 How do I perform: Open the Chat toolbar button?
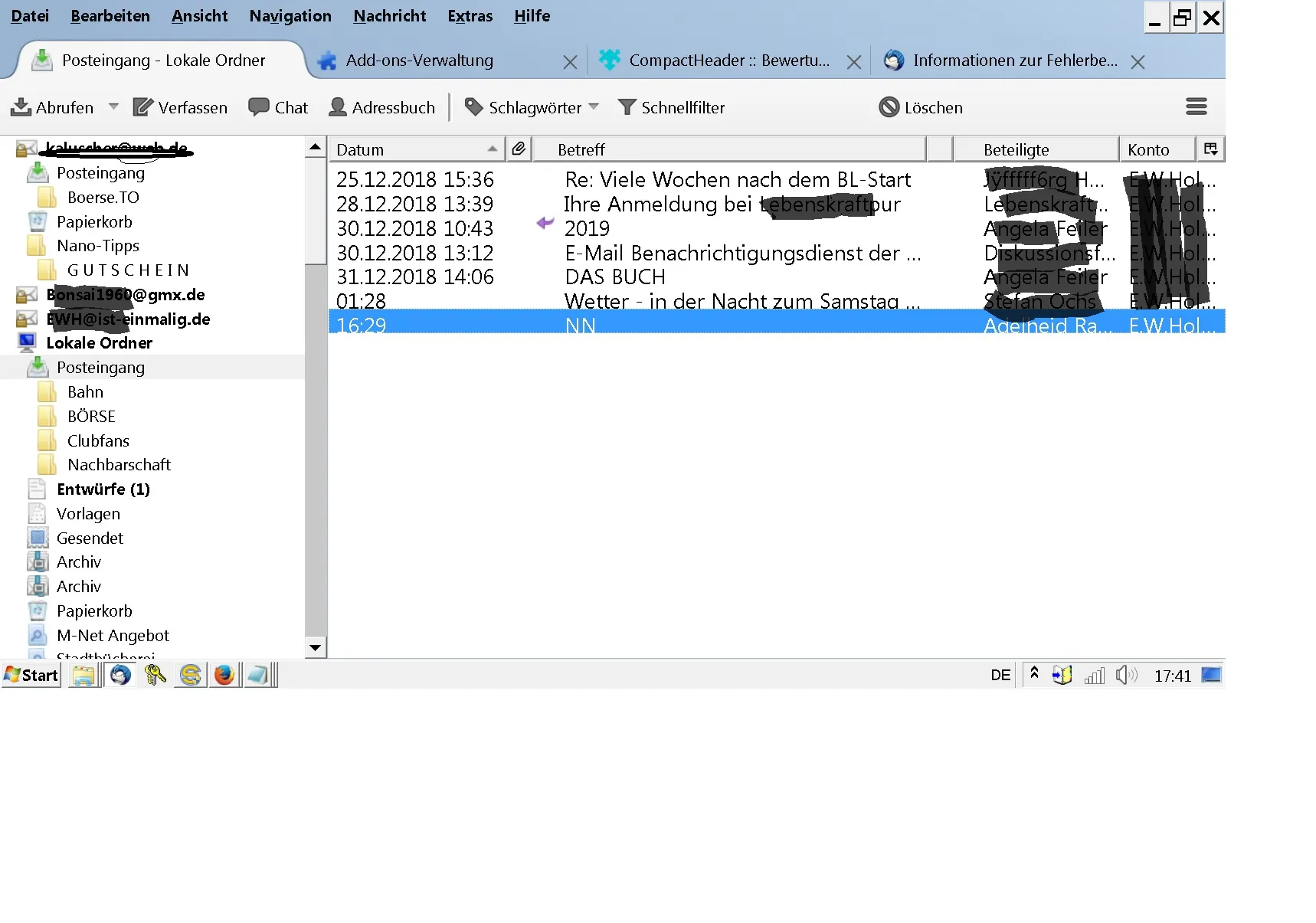[x=278, y=107]
